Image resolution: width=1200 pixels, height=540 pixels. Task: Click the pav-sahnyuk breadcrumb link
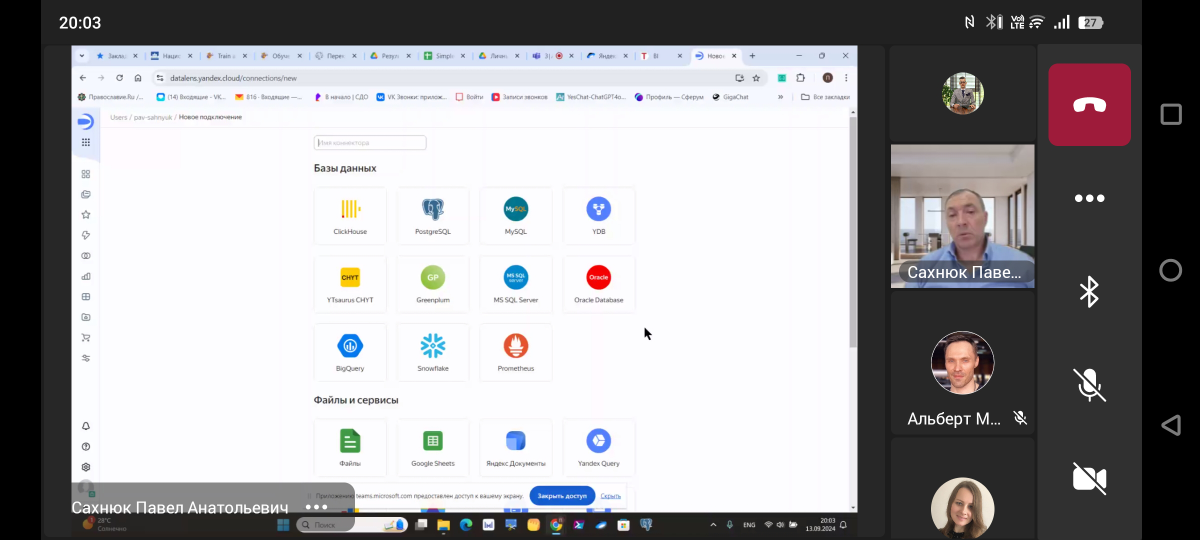(153, 117)
